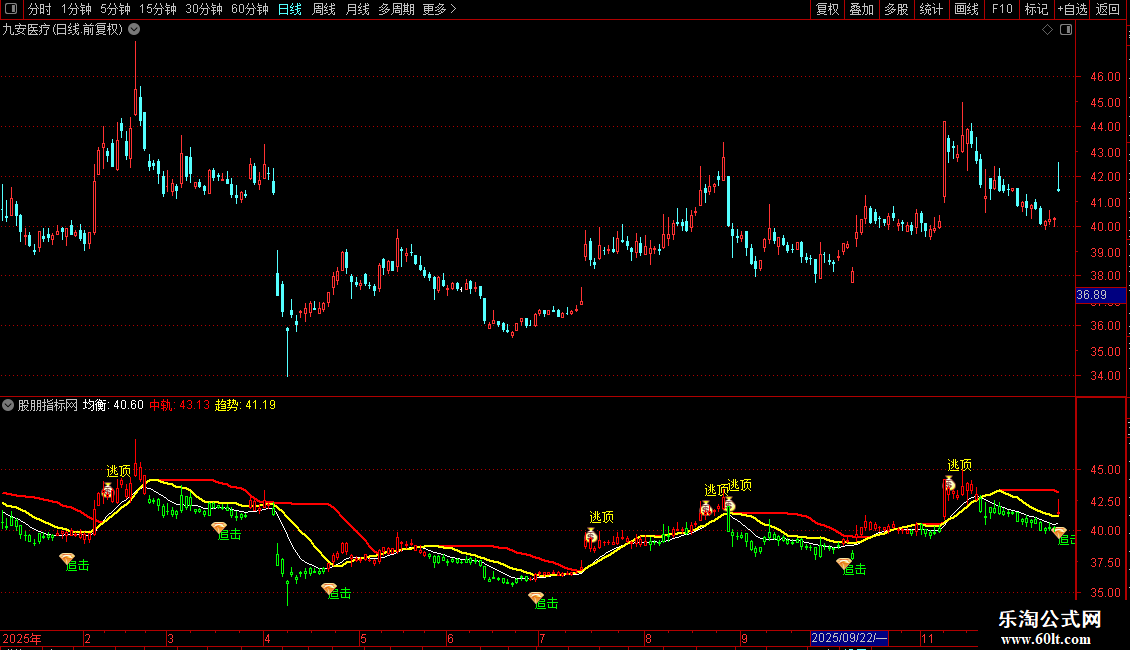Switch to 1分钟 period tab
This screenshot has width=1130, height=650.
click(76, 9)
